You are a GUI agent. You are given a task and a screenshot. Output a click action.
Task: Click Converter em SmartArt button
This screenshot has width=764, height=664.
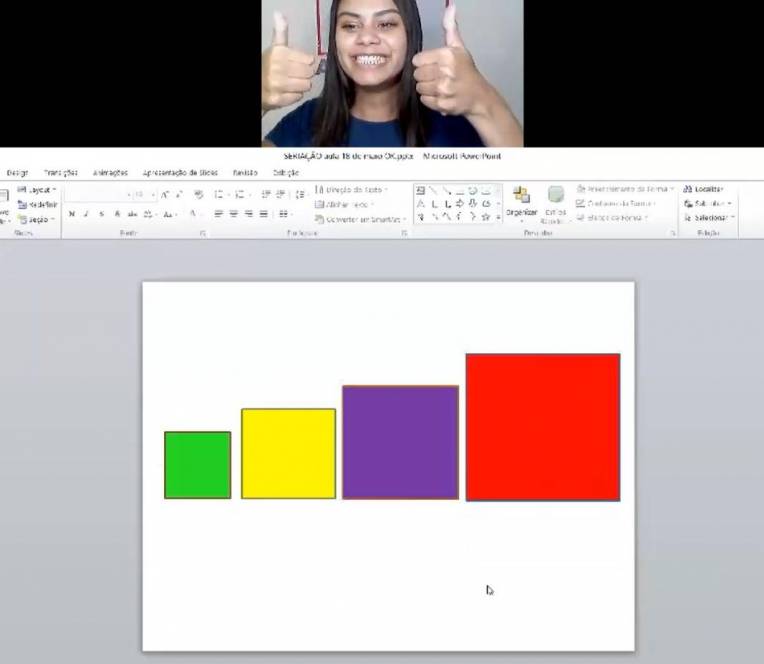359,219
